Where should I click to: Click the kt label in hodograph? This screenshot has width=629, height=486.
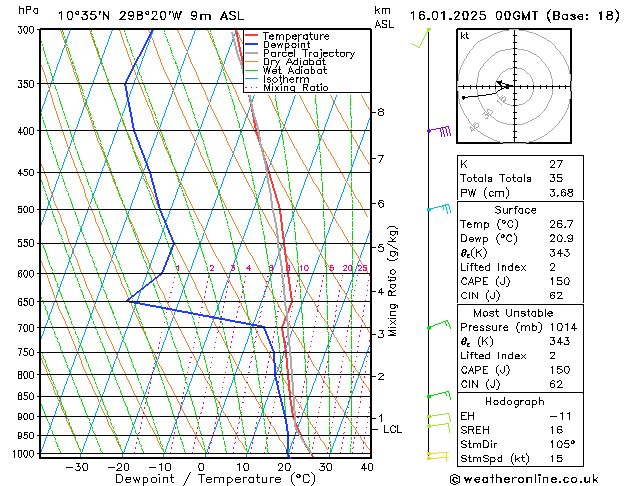click(x=464, y=36)
